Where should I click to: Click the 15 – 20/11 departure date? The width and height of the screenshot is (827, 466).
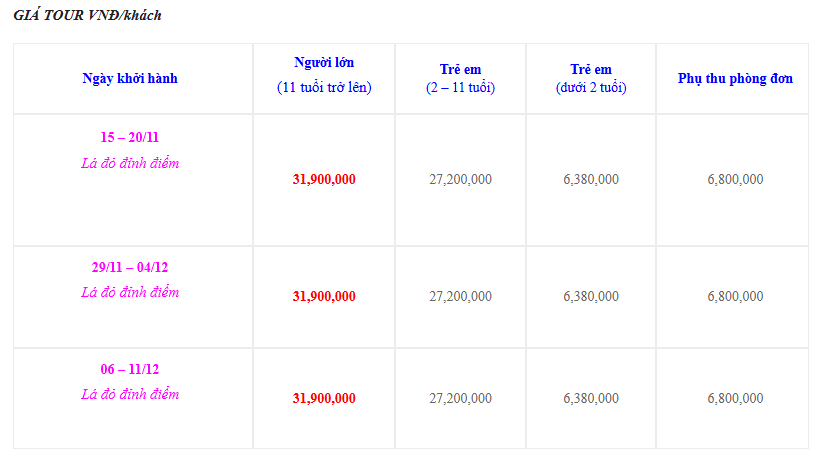pos(130,137)
